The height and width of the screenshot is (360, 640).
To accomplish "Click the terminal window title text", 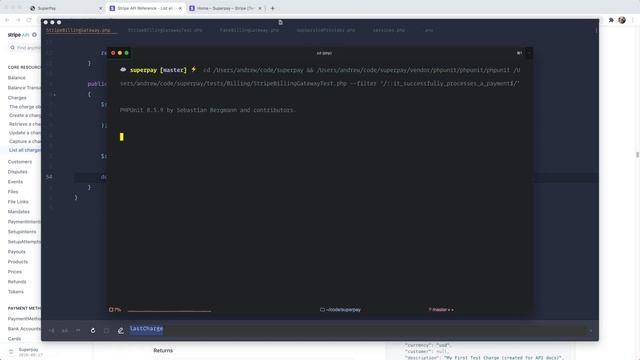I will coord(324,53).
